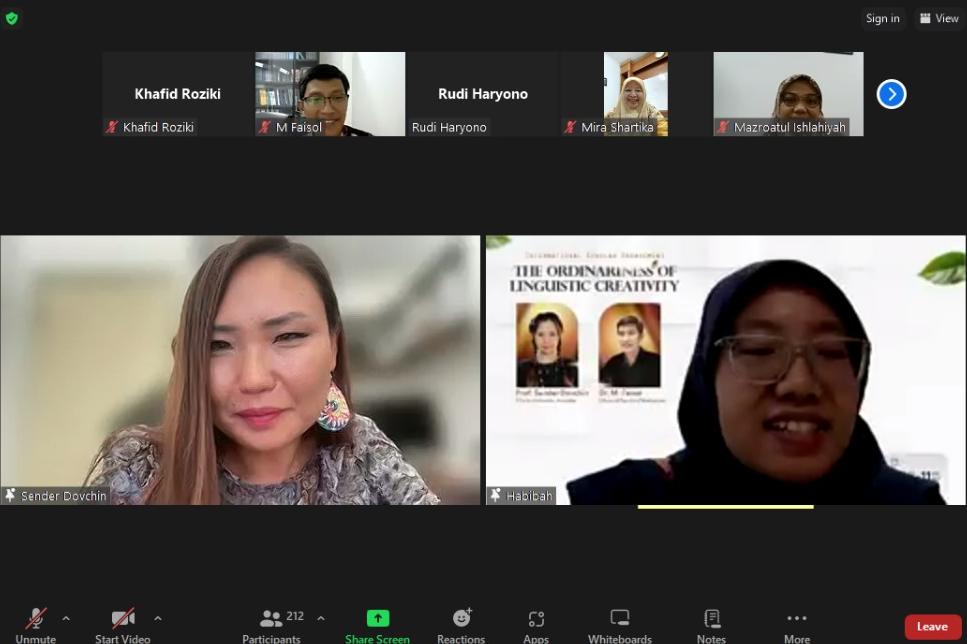The height and width of the screenshot is (644, 967).
Task: Unmute the microphone
Action: [36, 619]
